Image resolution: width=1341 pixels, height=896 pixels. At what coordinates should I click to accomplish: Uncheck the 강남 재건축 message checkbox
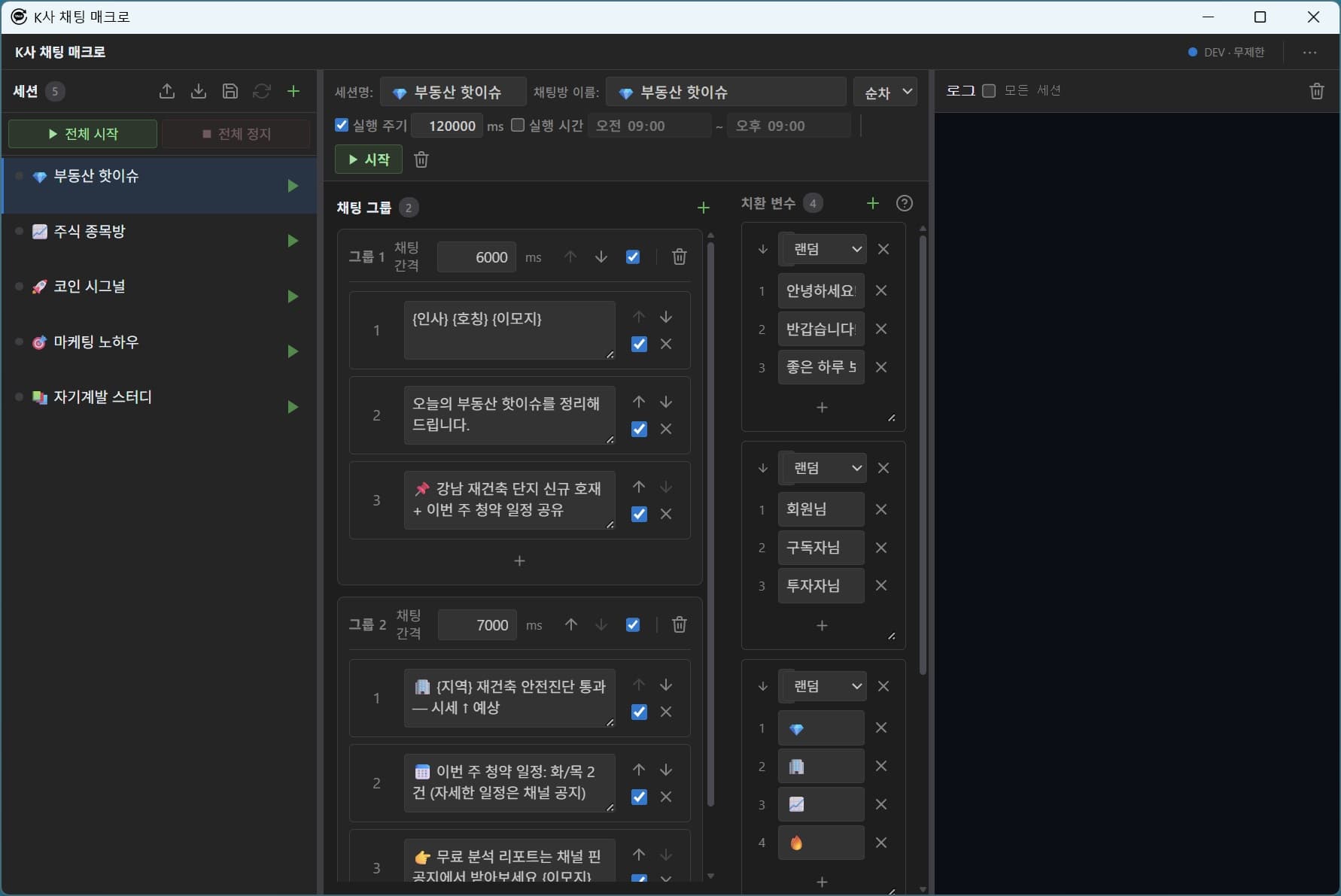(x=639, y=514)
